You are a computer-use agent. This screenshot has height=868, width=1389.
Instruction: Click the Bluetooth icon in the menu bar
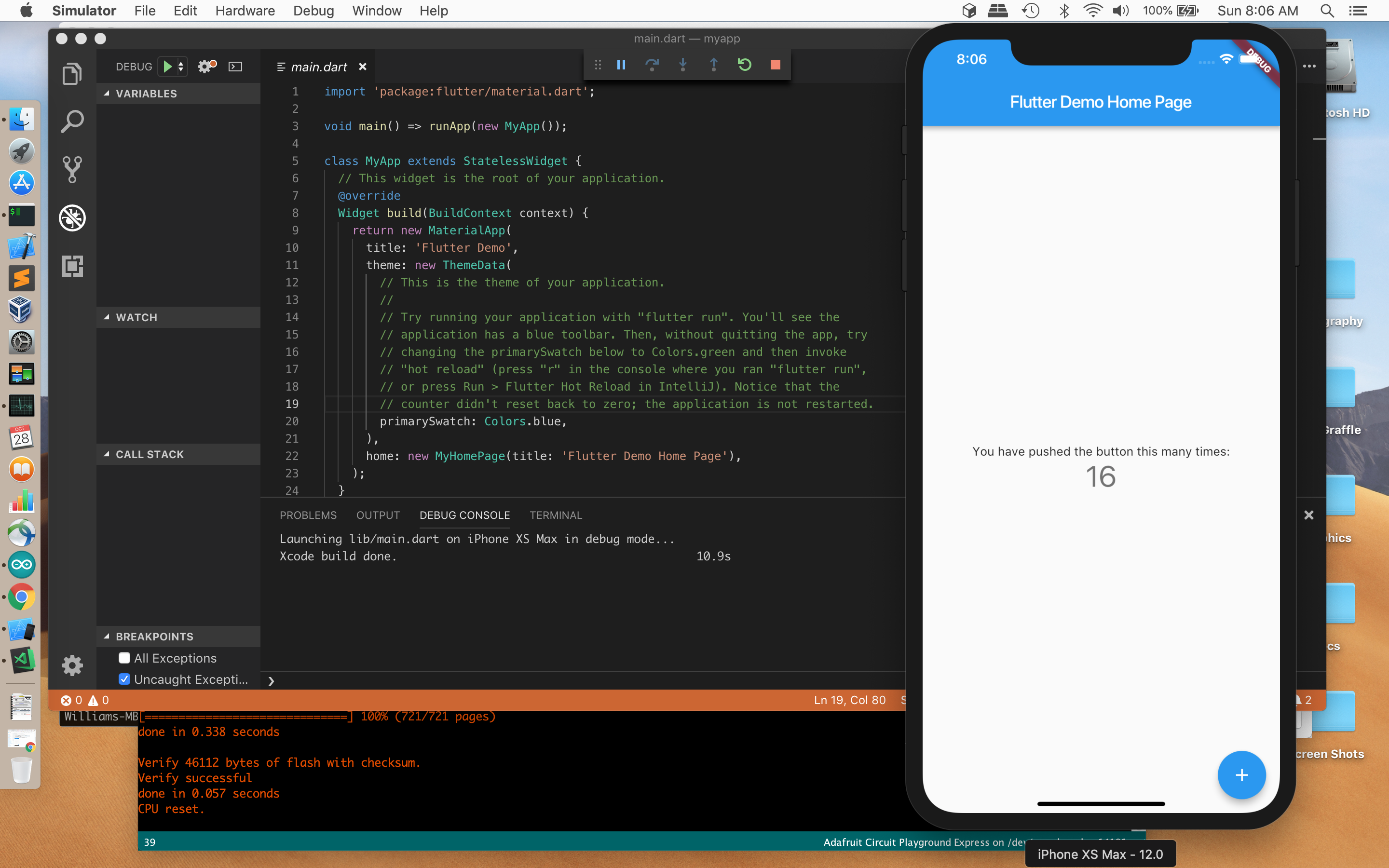(1064, 10)
